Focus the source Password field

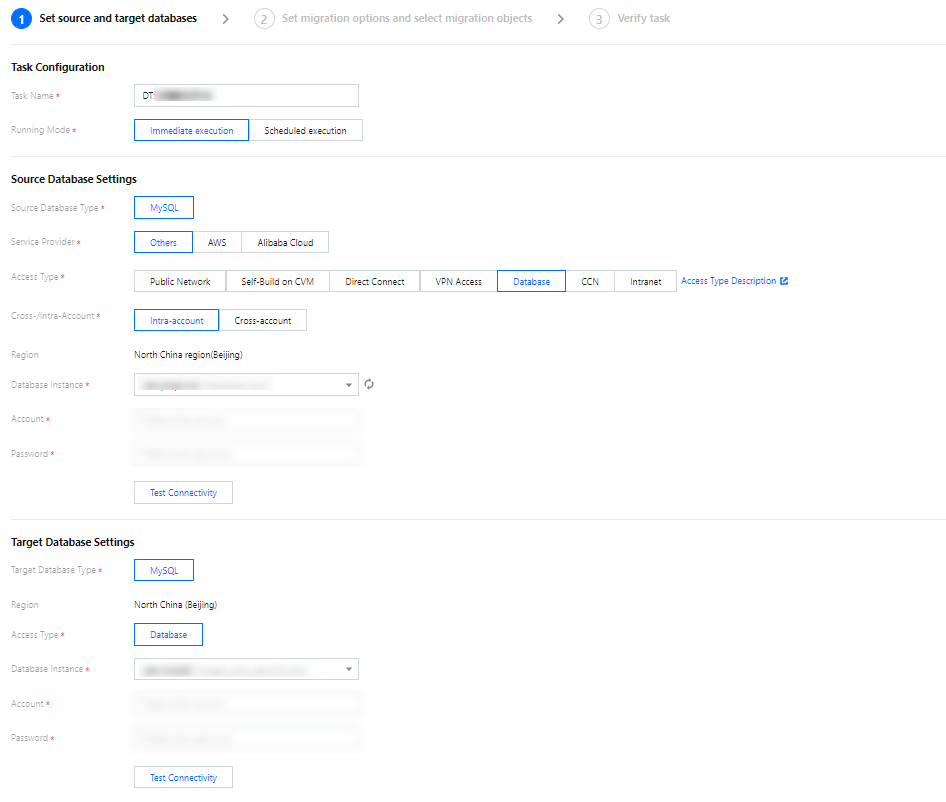(246, 454)
